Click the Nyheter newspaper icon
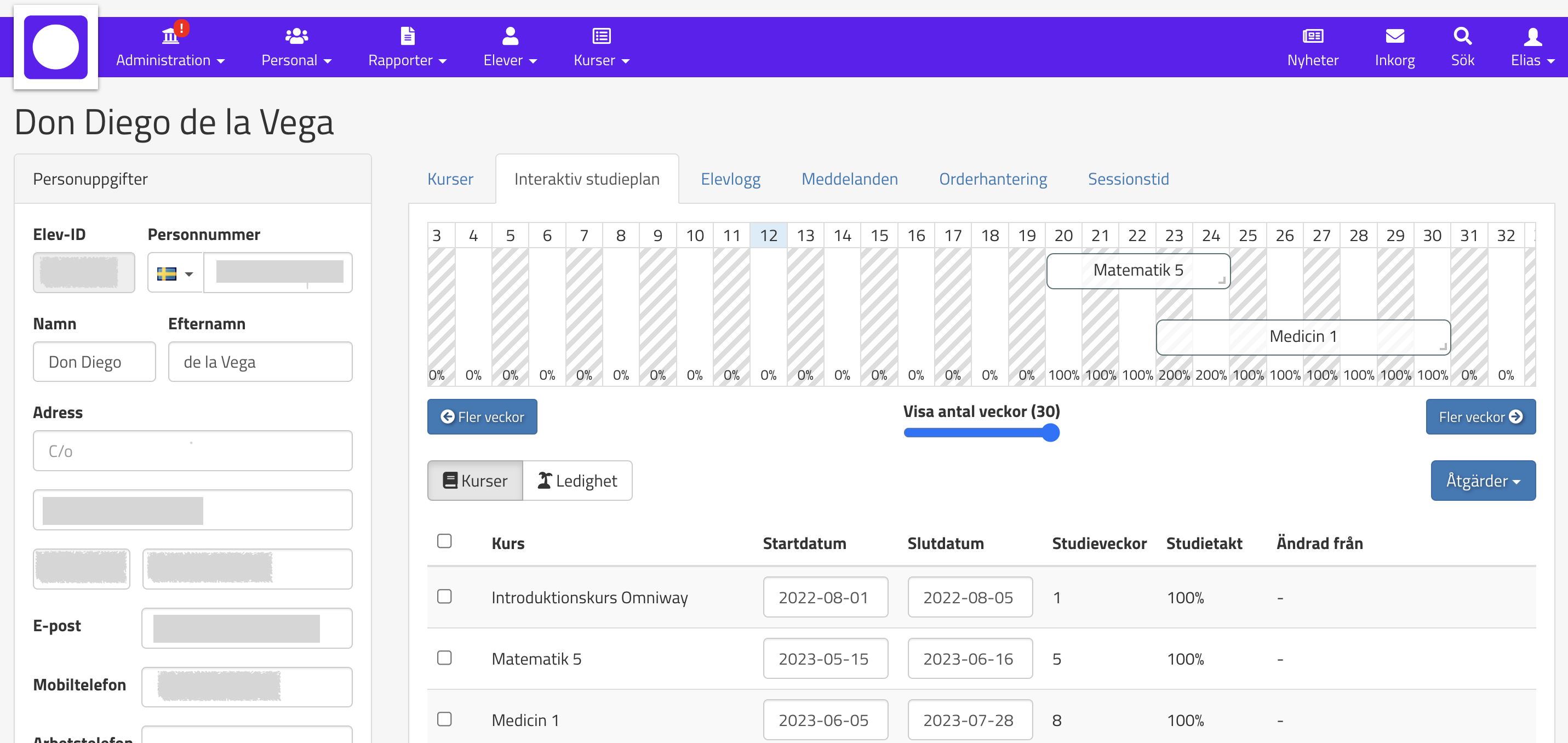Image resolution: width=1568 pixels, height=743 pixels. (1312, 36)
